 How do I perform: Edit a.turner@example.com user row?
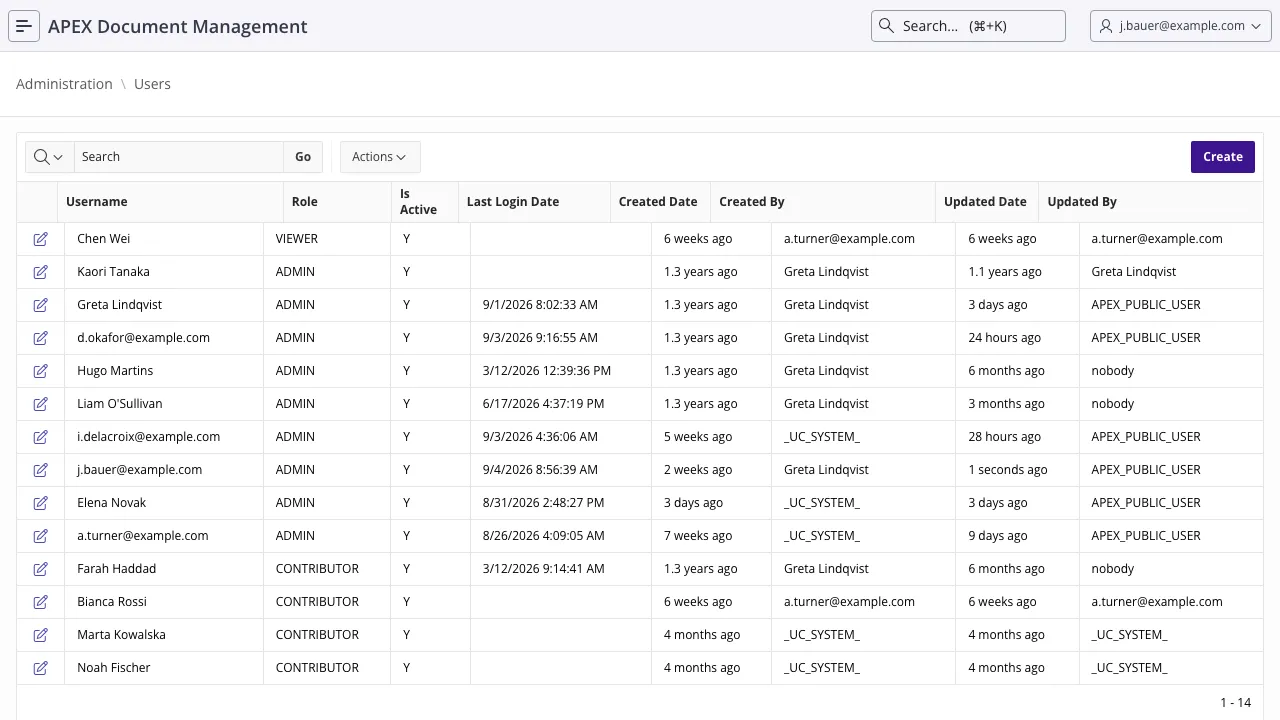pos(41,536)
